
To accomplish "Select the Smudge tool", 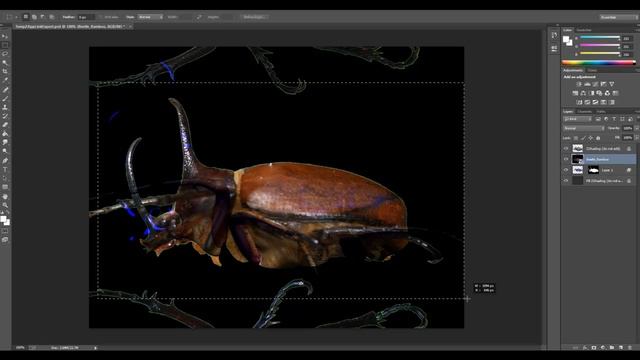I will pos(5,142).
